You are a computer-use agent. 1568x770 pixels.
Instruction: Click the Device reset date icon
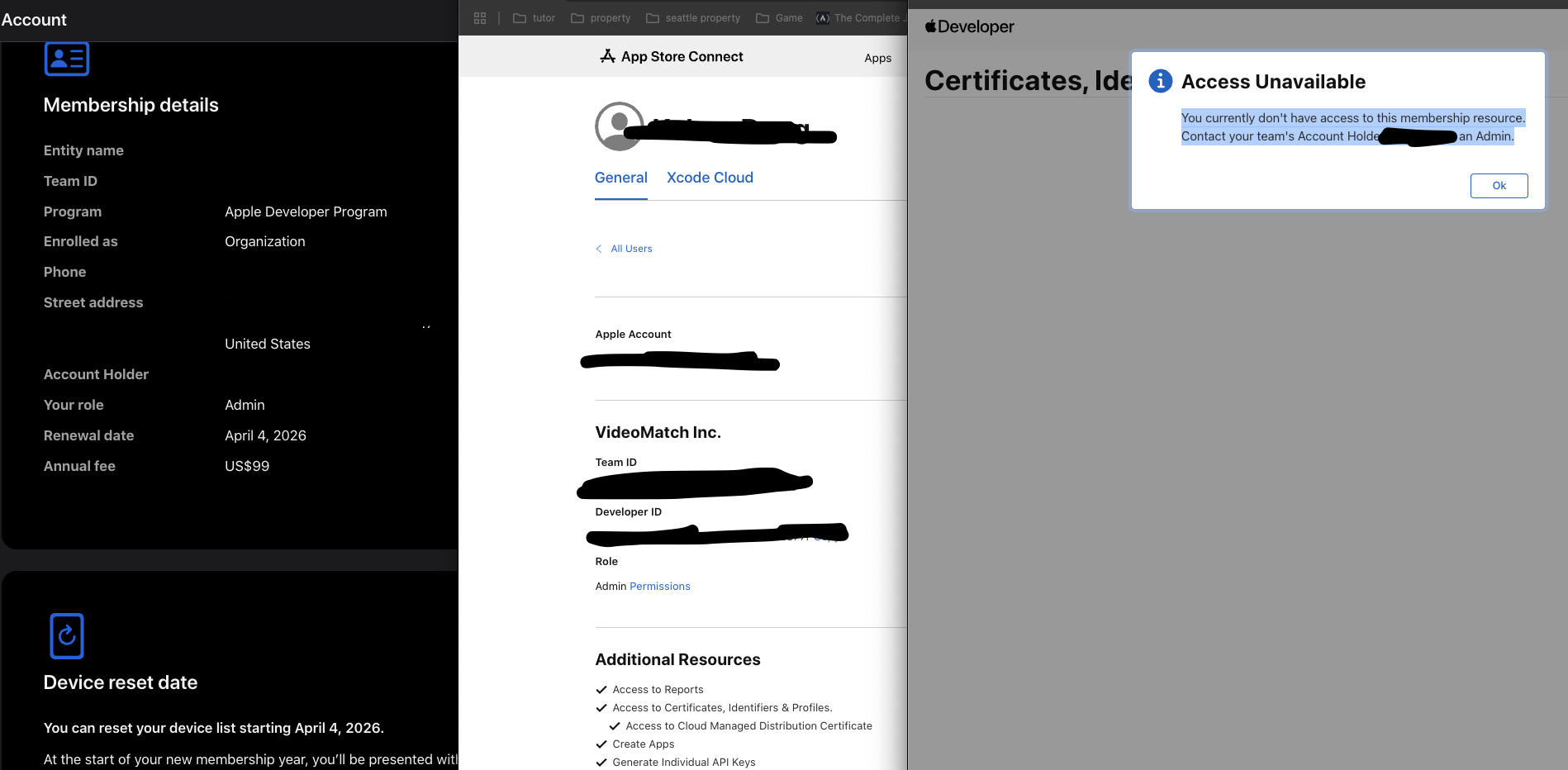(x=67, y=635)
